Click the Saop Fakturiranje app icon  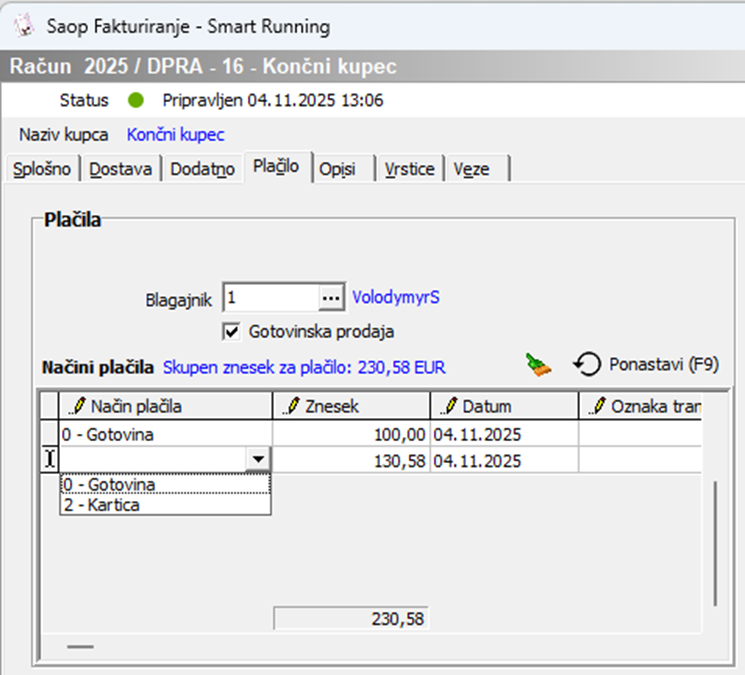24,26
